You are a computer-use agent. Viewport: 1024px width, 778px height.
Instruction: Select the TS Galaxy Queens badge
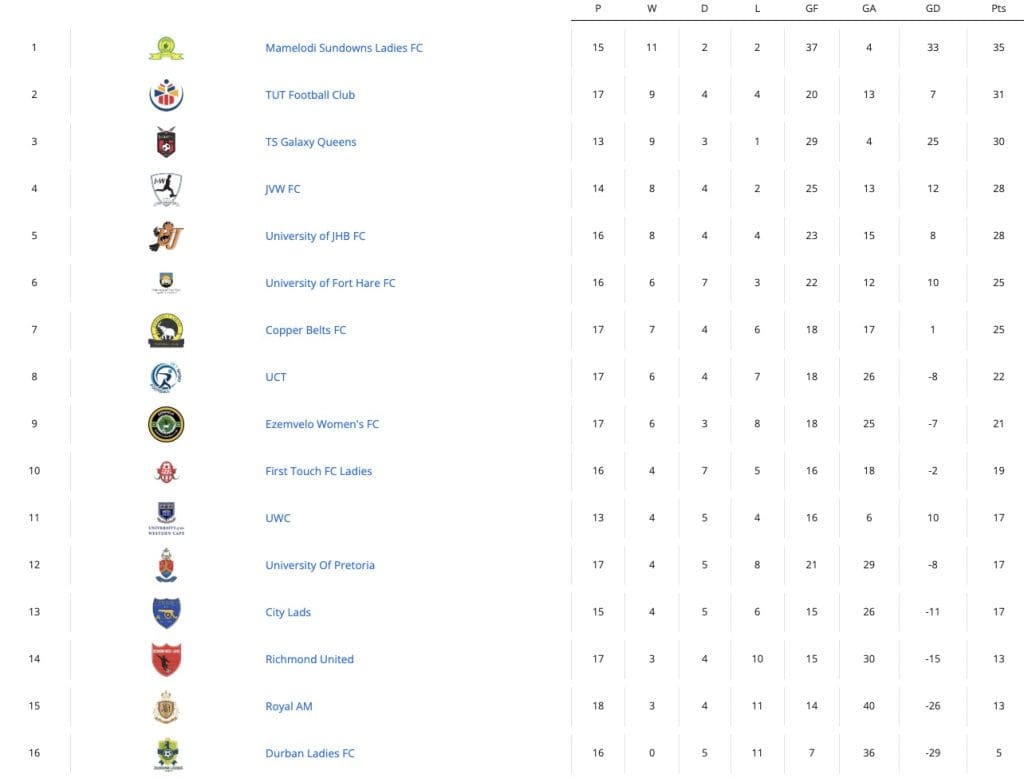166,142
